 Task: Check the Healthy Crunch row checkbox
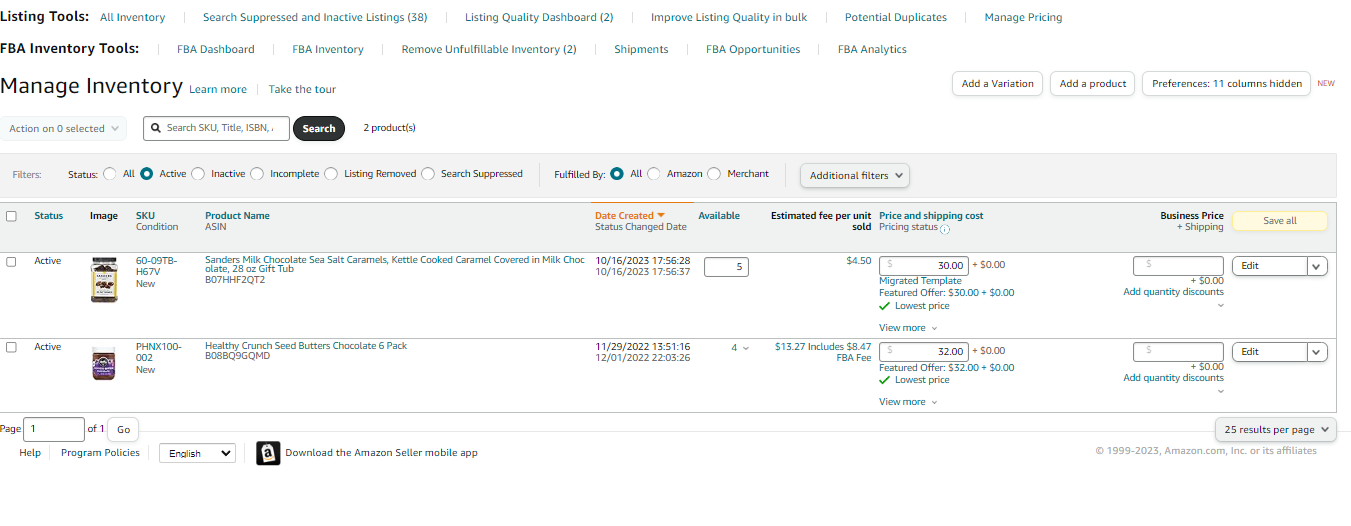[11, 347]
